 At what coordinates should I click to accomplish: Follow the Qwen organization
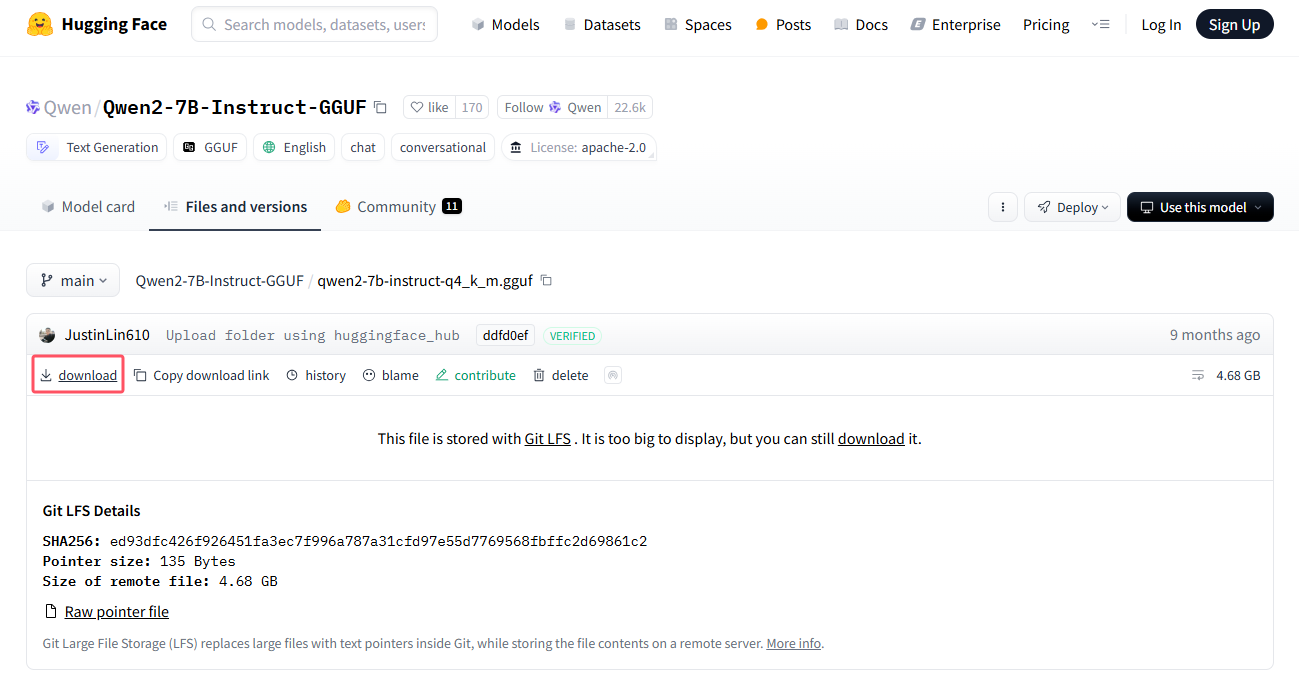[552, 107]
